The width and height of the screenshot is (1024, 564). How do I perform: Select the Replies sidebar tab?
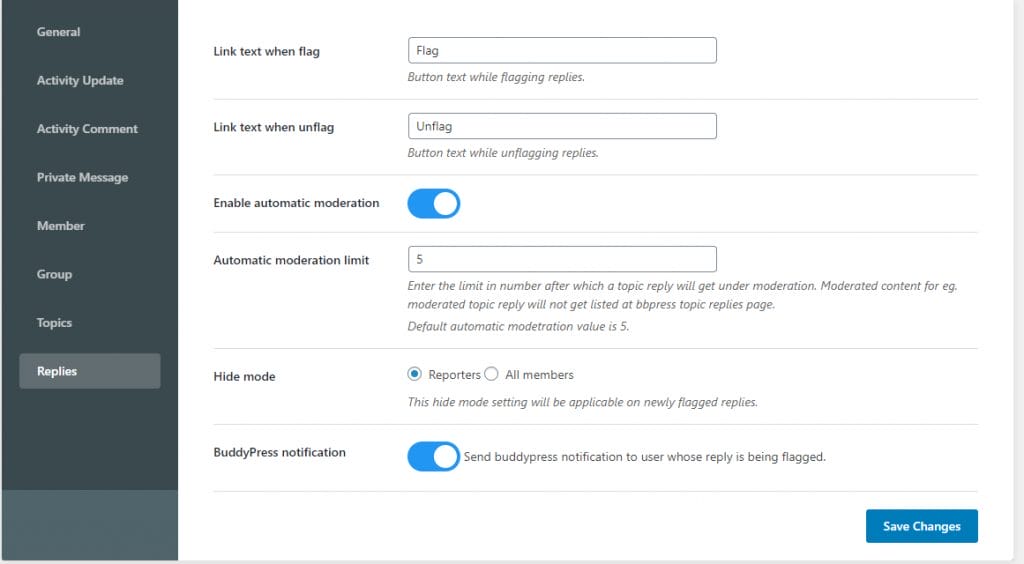tap(57, 371)
